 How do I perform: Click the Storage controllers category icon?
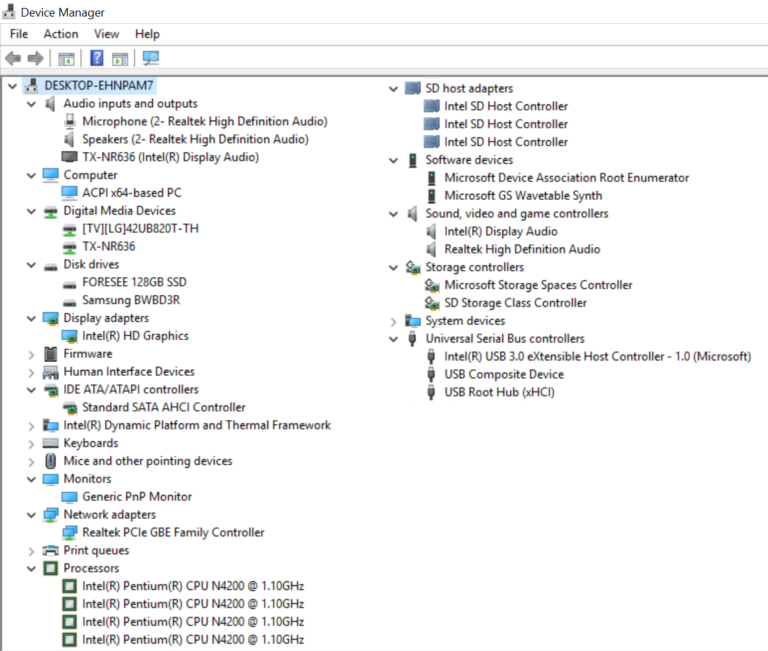pyautogui.click(x=413, y=267)
